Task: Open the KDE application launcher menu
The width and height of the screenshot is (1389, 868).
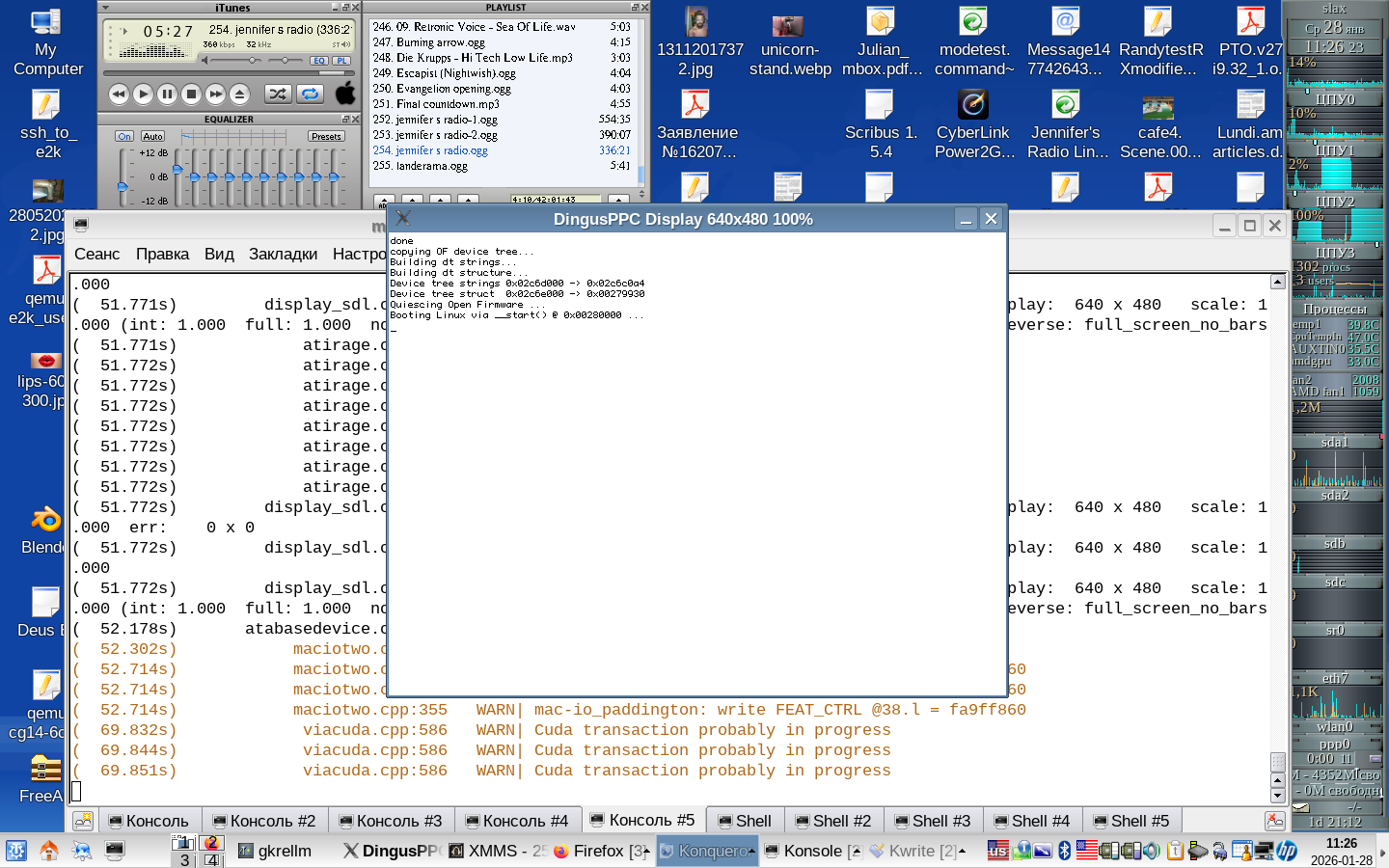Action: pos(16,851)
